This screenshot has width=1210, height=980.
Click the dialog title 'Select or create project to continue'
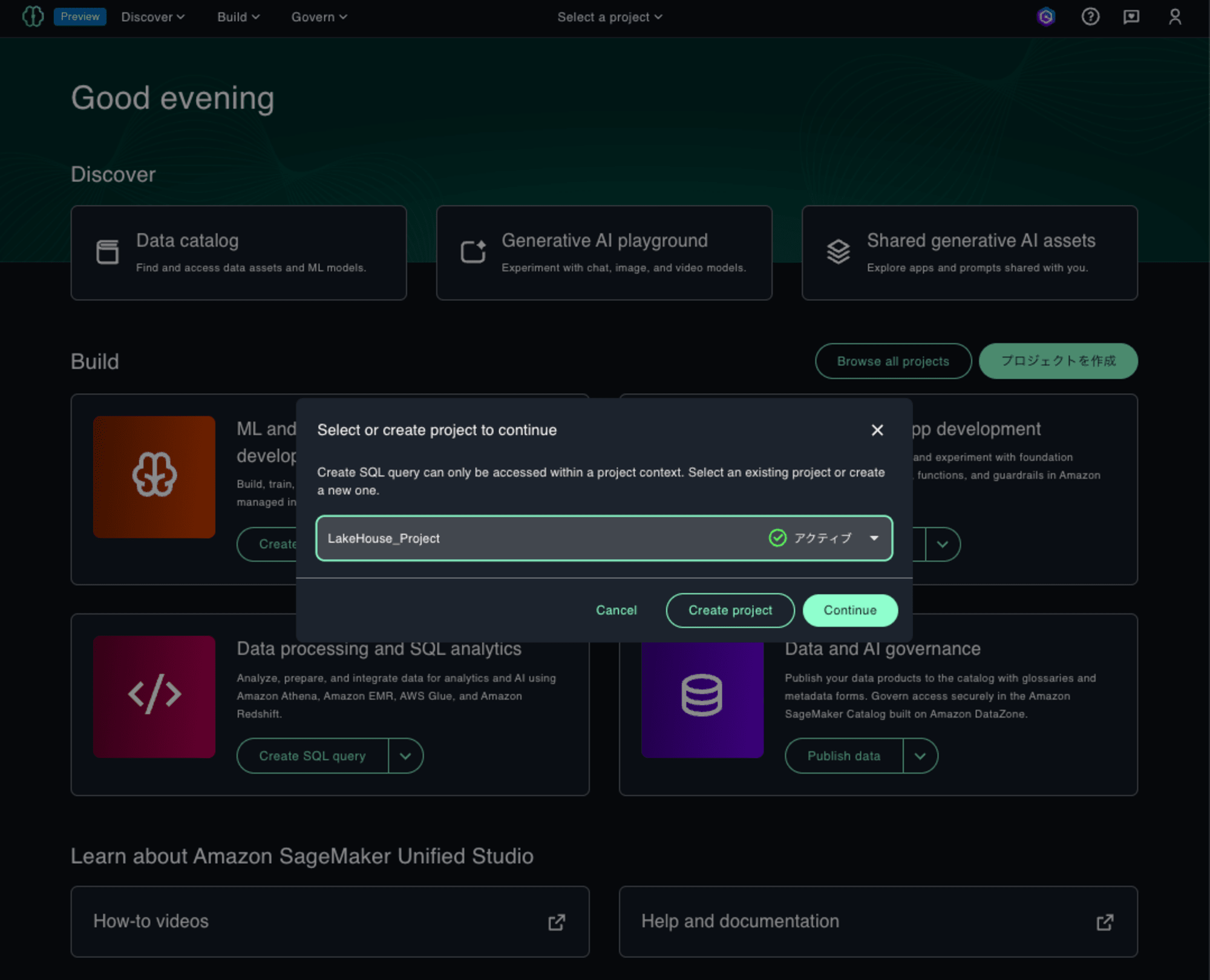(437, 430)
